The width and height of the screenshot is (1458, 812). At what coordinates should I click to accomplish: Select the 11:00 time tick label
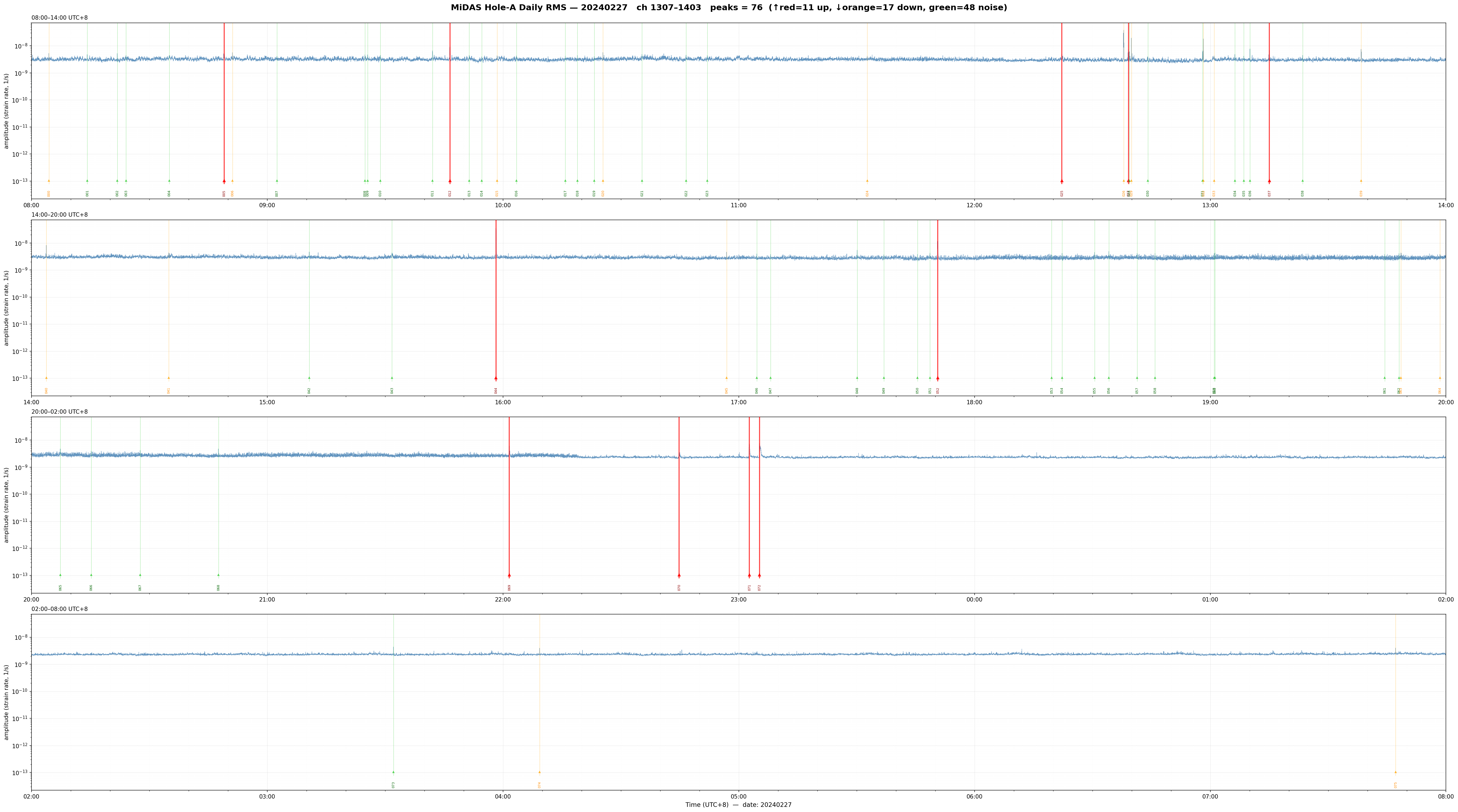(x=739, y=205)
